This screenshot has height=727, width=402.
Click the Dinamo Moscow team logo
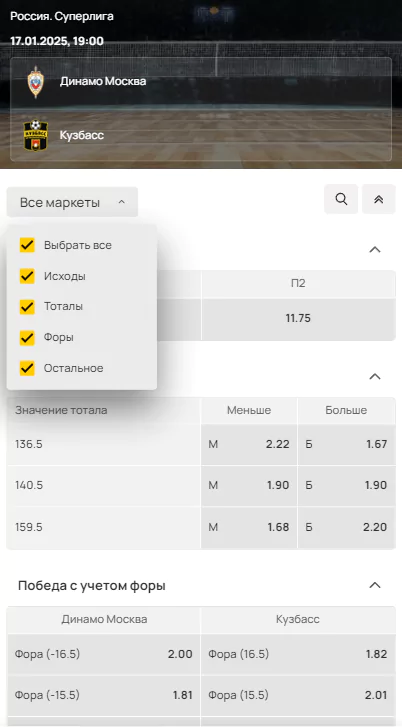pos(36,82)
